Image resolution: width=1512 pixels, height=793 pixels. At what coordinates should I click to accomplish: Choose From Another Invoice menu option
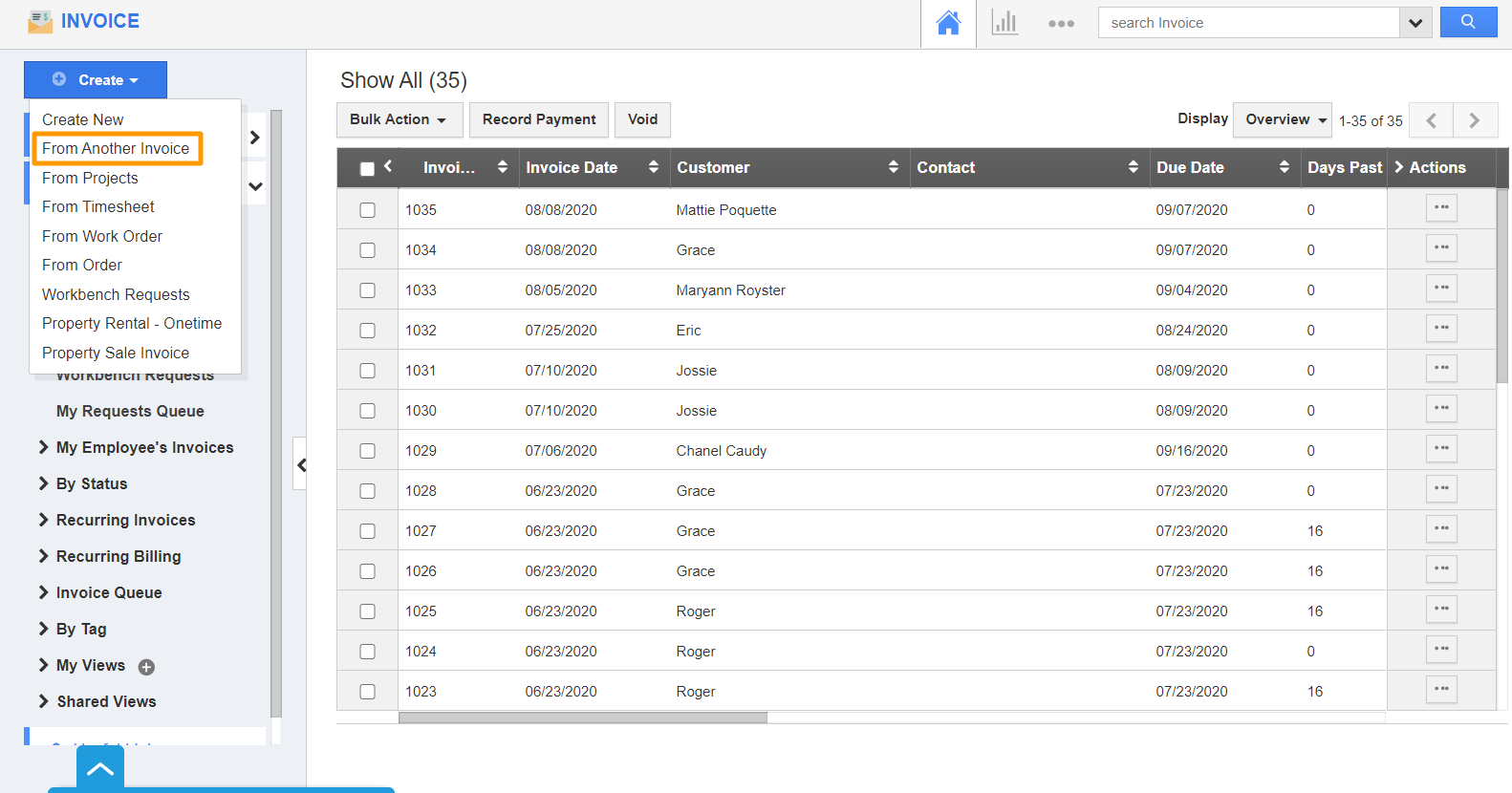[x=116, y=149]
